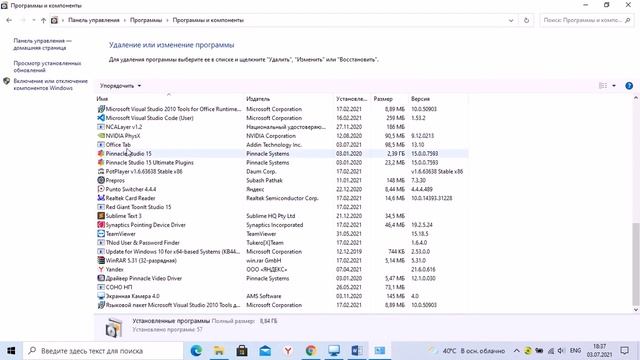
Task: Click the search Программы и компоненты field
Action: pos(586,20)
